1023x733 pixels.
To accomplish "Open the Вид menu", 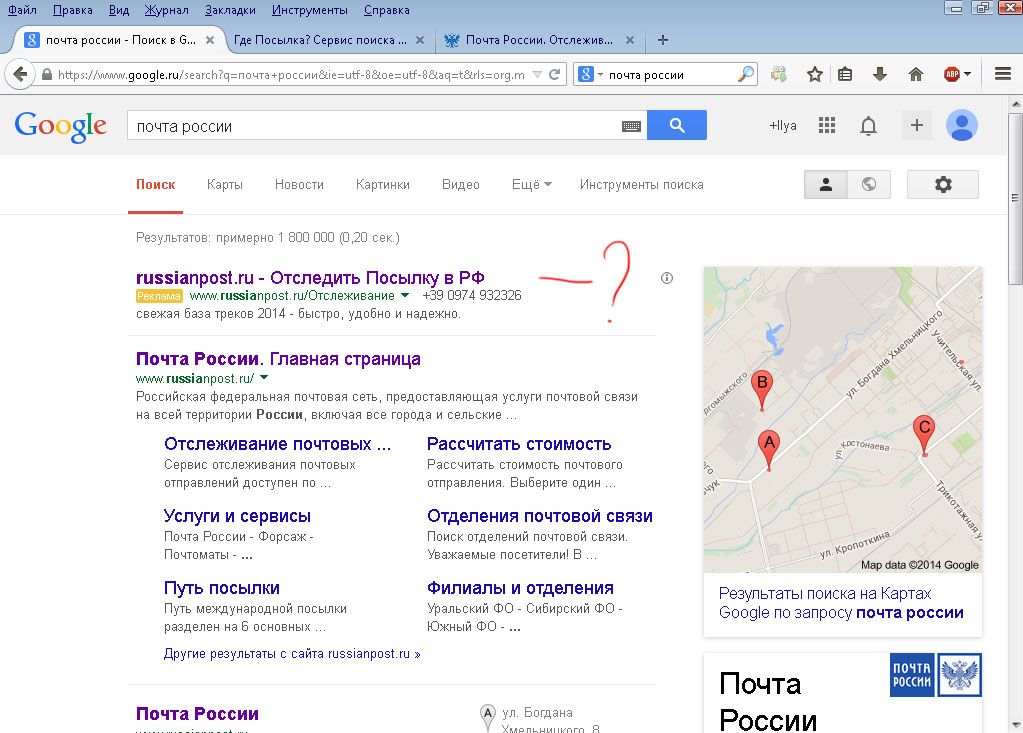I will tap(119, 10).
